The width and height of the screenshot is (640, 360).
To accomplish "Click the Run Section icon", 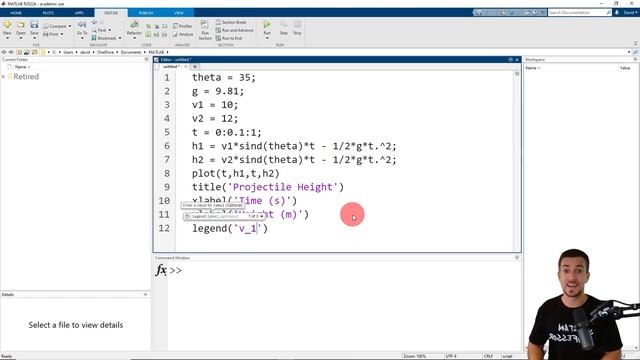I will coord(204,25).
